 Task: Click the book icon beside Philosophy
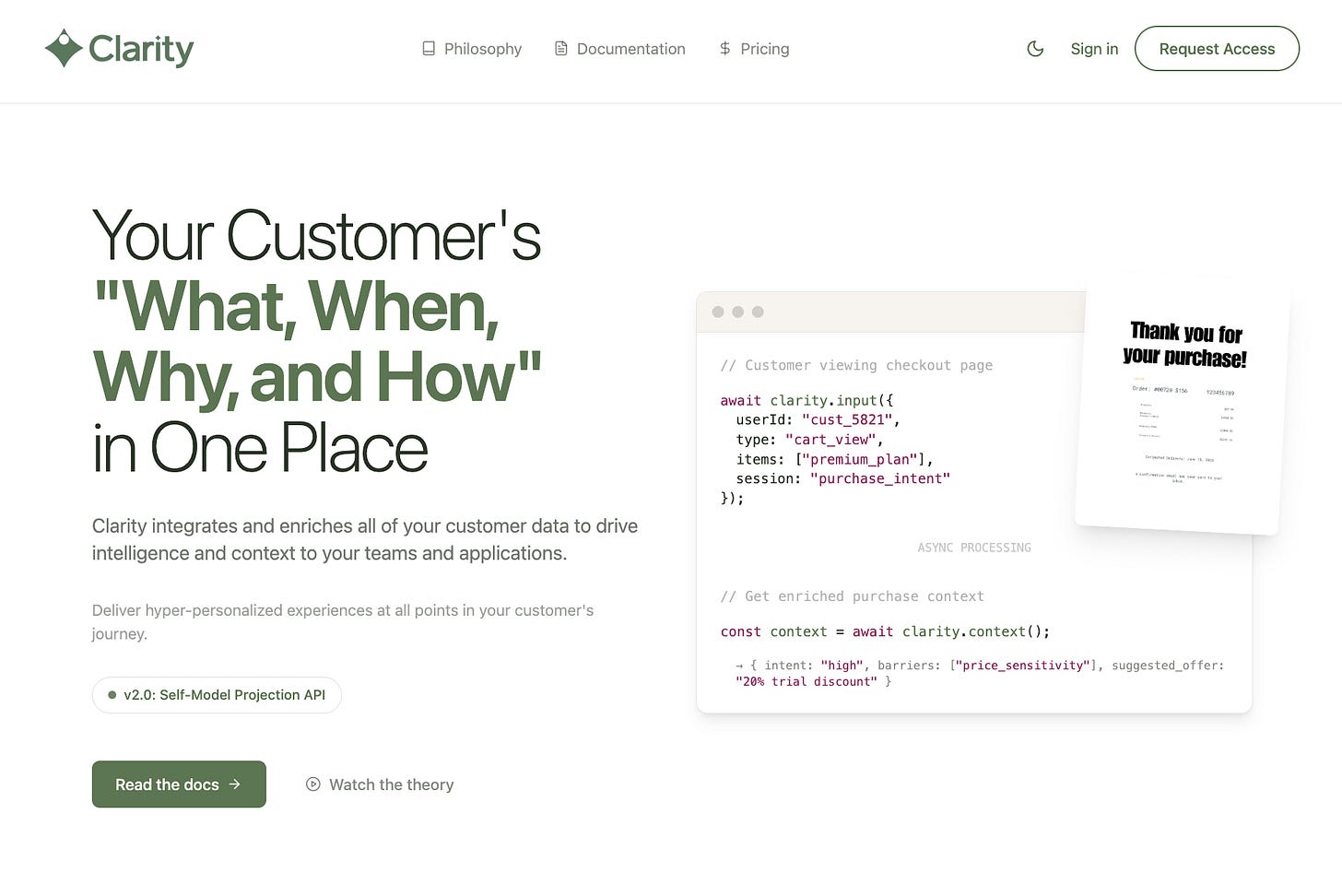pyautogui.click(x=429, y=49)
